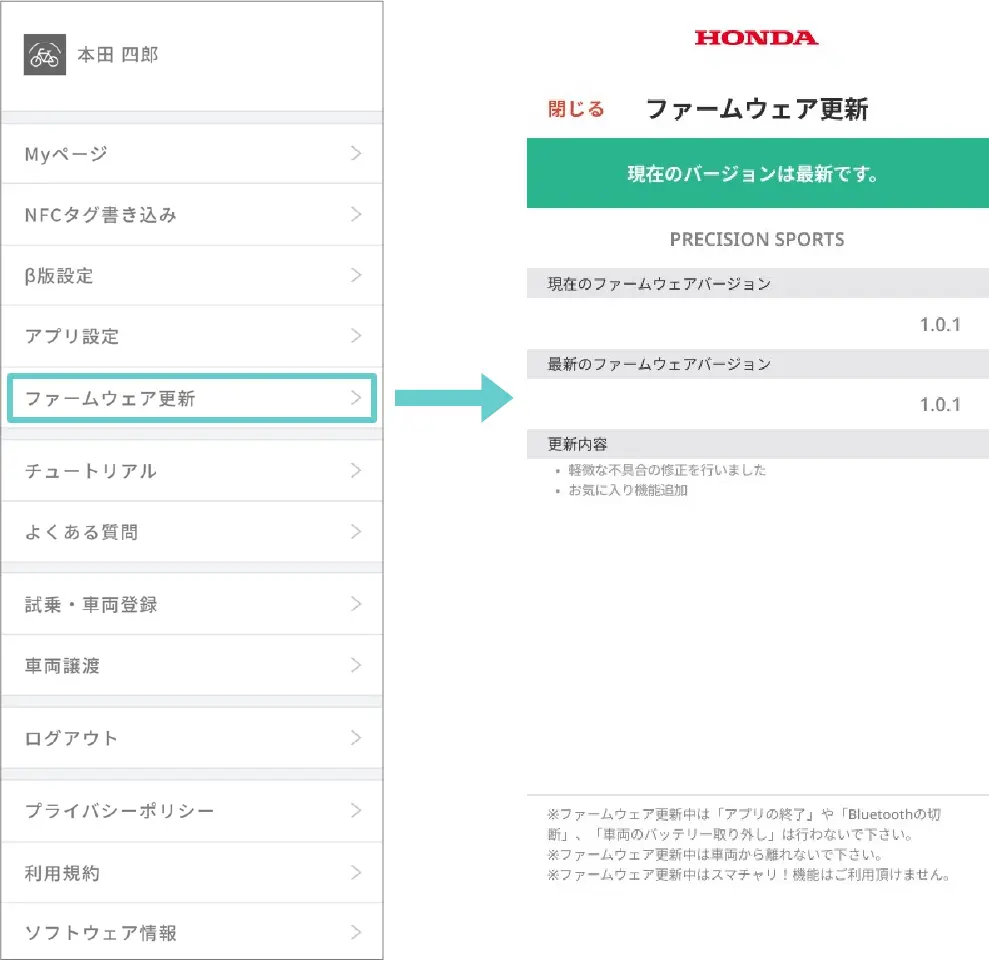Click the bicycle profile avatar icon
The width and height of the screenshot is (989, 961).
coord(44,55)
